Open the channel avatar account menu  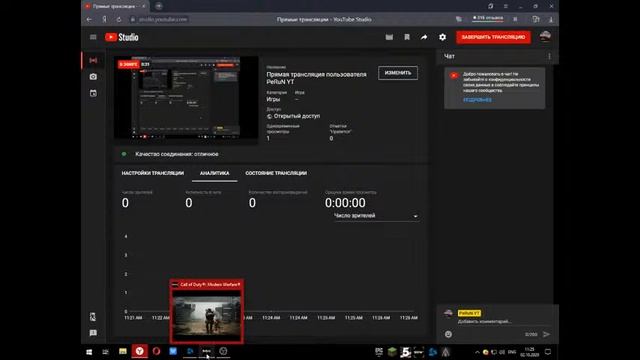[x=545, y=37]
